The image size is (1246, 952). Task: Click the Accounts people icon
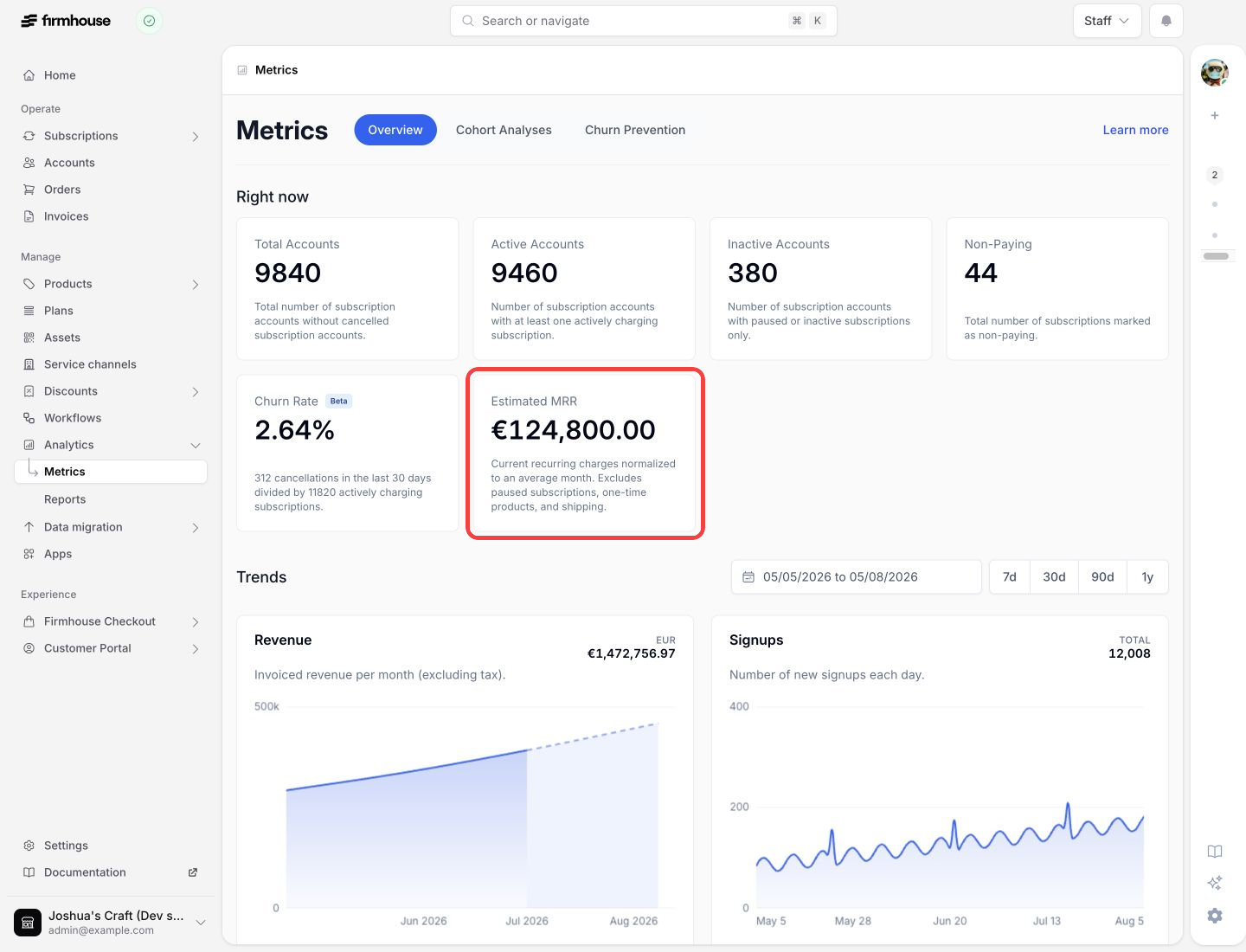pos(29,163)
